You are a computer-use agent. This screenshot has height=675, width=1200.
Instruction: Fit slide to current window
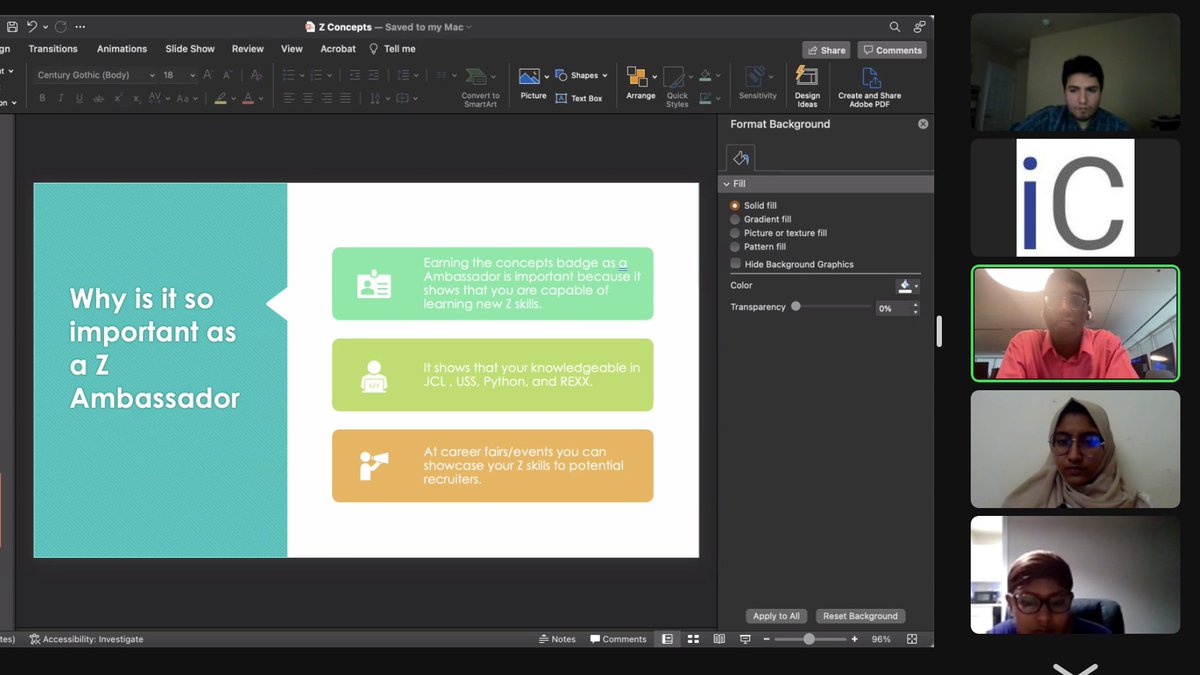[x=912, y=639]
